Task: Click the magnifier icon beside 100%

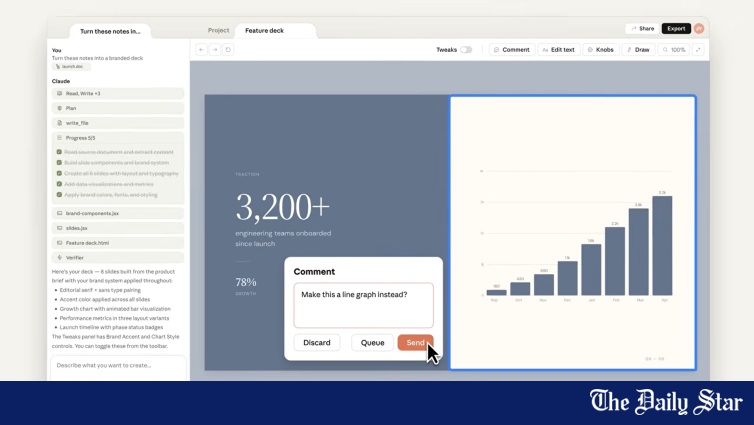Action: point(666,50)
